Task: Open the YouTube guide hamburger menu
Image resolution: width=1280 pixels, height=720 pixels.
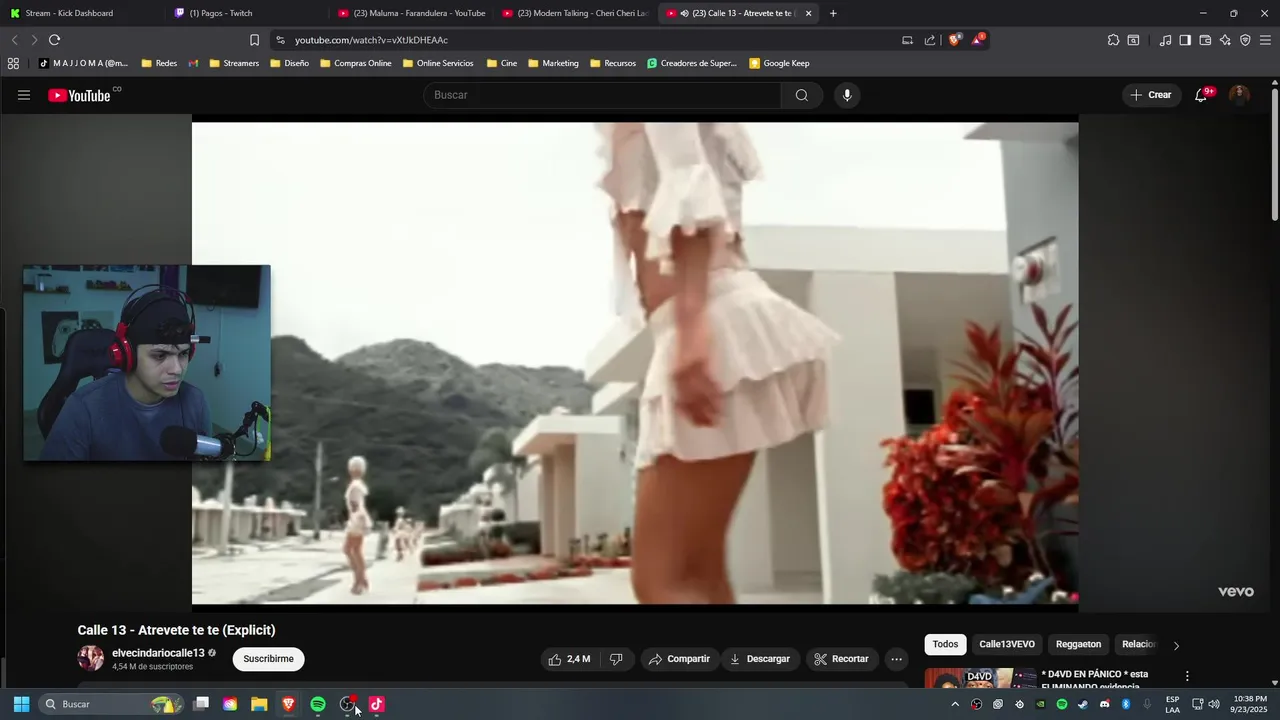Action: tap(24, 95)
